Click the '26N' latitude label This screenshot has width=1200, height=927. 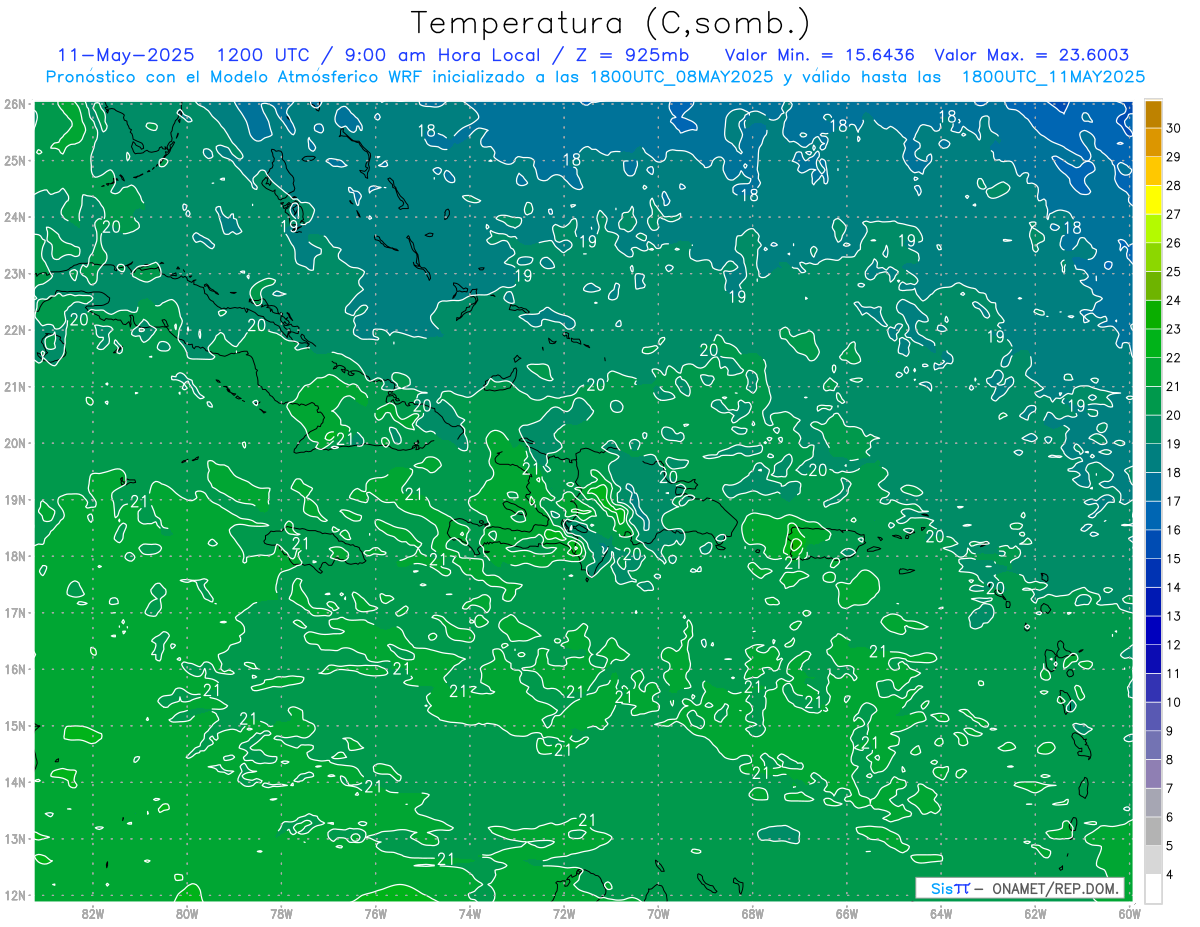tap(15, 104)
